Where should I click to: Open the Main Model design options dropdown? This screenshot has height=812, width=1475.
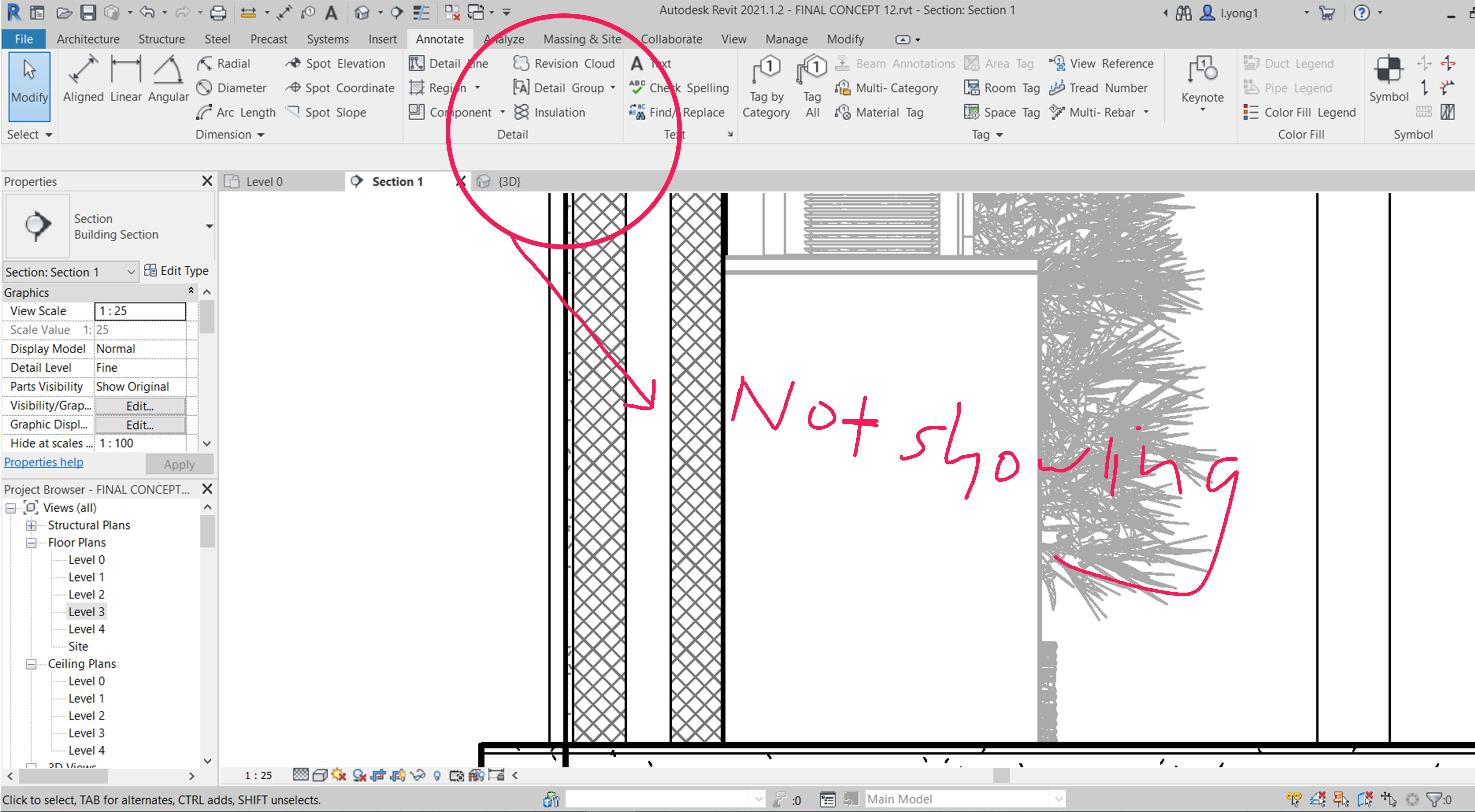coord(965,799)
